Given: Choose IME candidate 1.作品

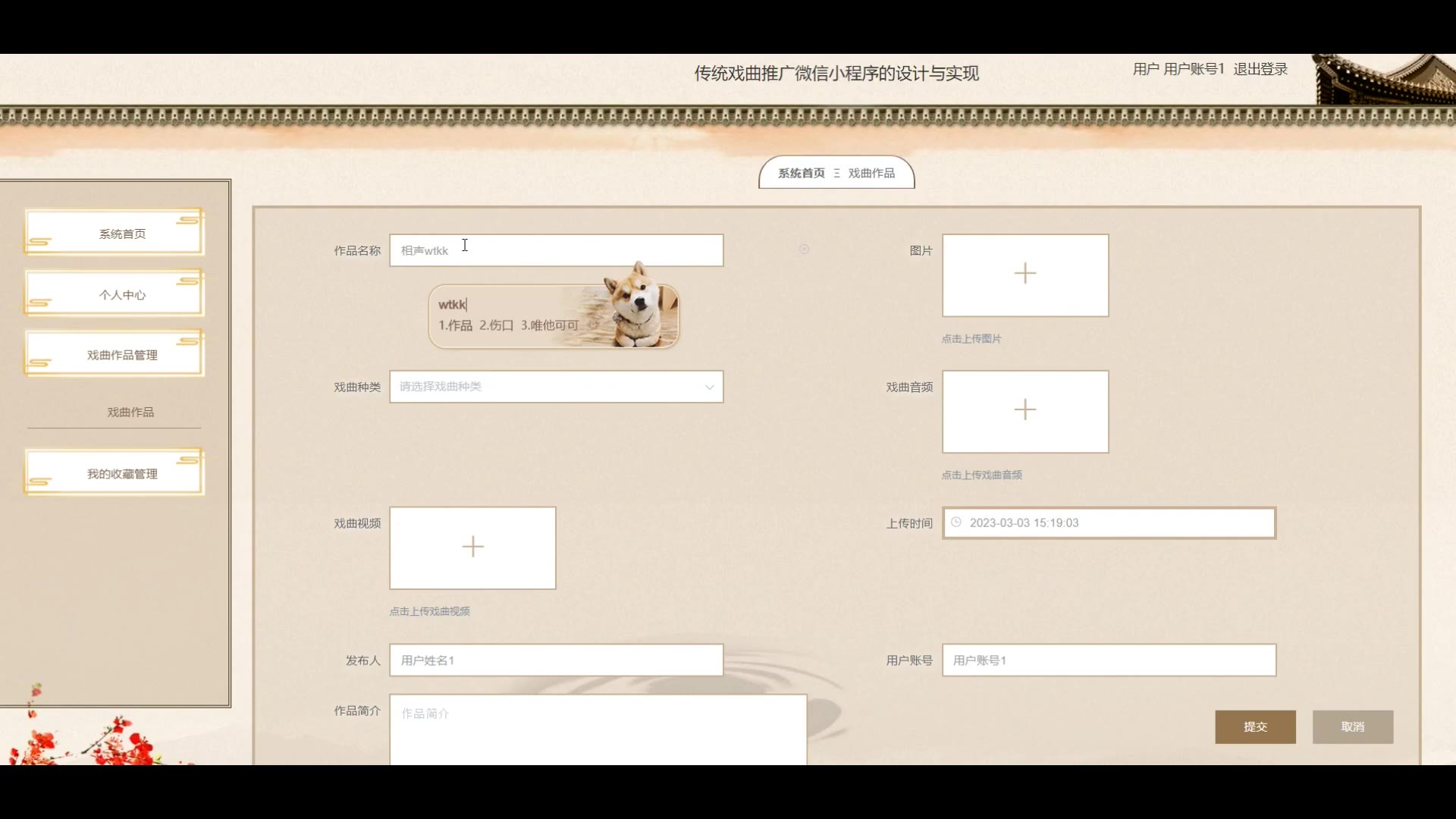Looking at the screenshot, I should click(x=455, y=325).
